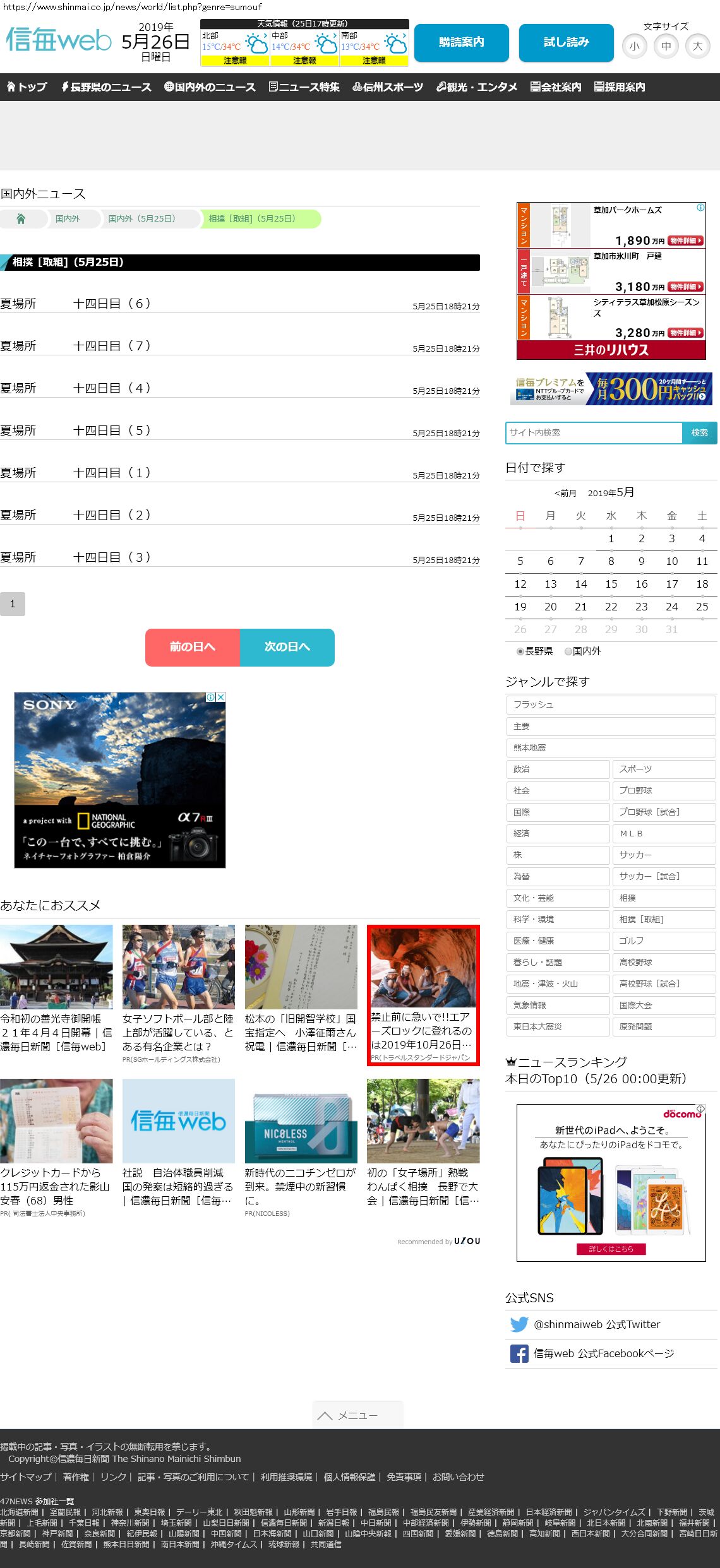Go to 次の日へ
The image size is (720, 1568).
(x=287, y=647)
